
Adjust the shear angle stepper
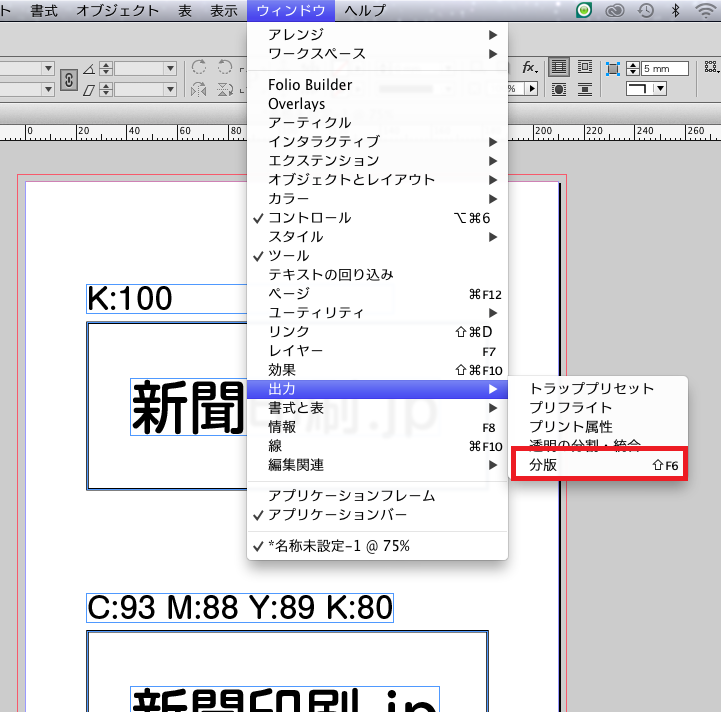106,89
